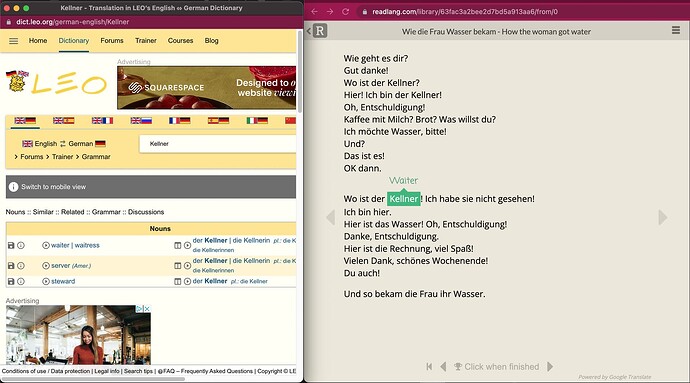This screenshot has height=383, width=690.
Task: Play pronunciation of waiter | waitress
Action: 46,245
